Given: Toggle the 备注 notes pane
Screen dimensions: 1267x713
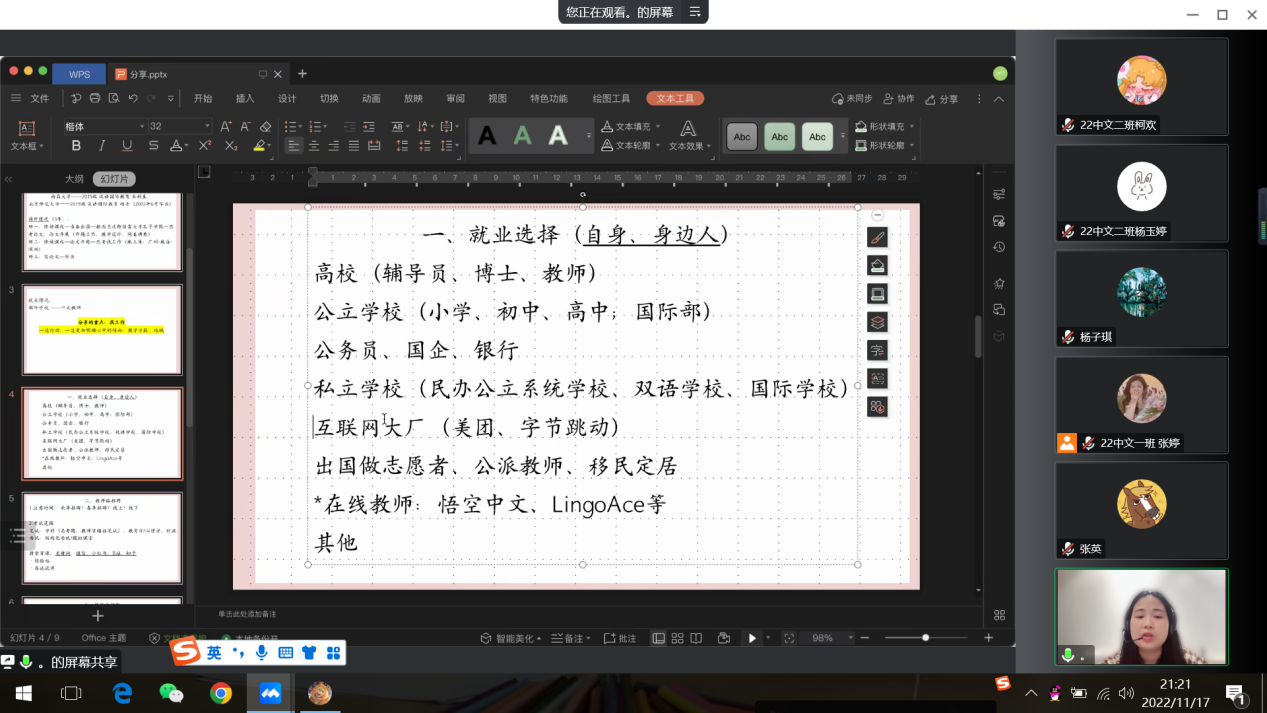Looking at the screenshot, I should click(570, 638).
